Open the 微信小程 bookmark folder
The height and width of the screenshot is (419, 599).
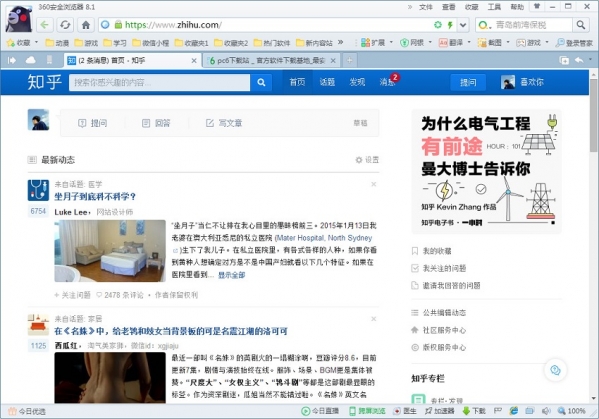pyautogui.click(x=151, y=43)
